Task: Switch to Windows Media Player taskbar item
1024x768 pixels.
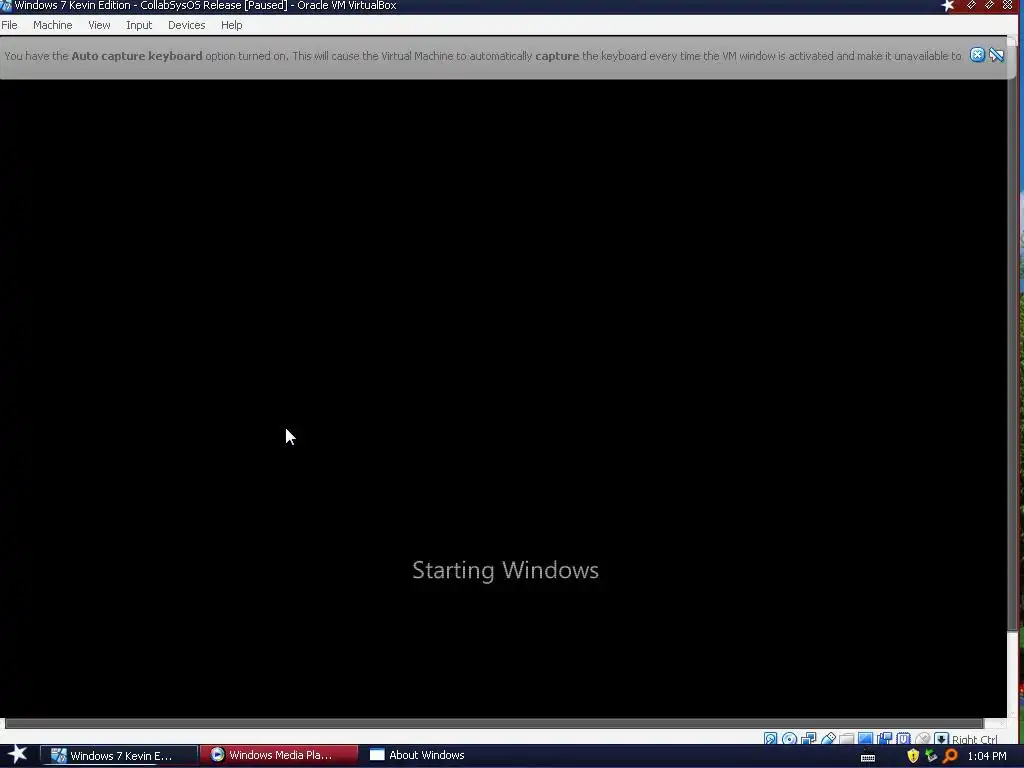Action: (x=279, y=755)
